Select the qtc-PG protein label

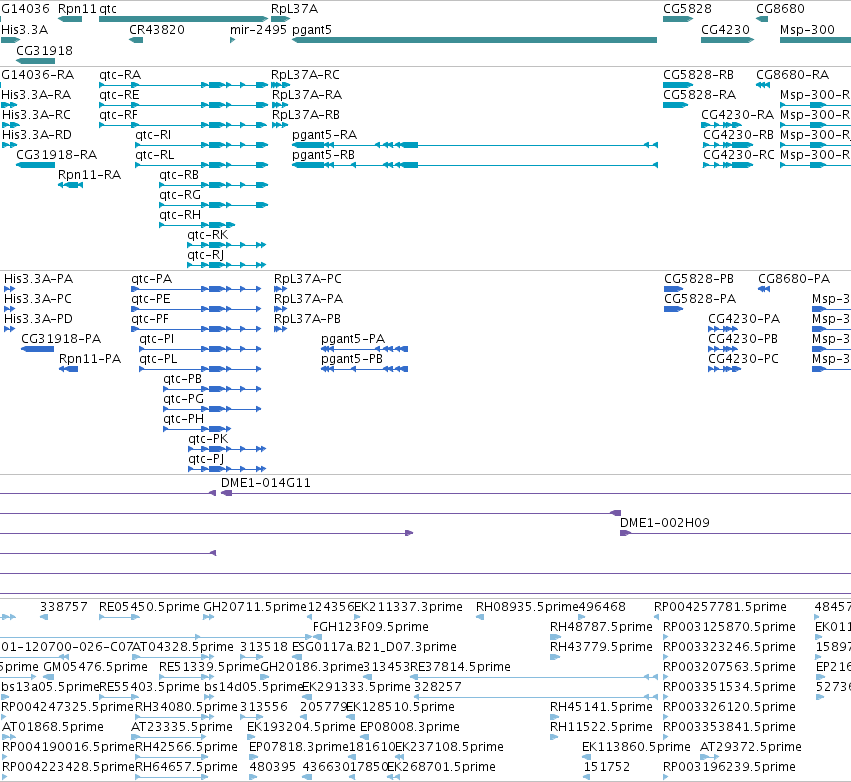click(x=183, y=399)
